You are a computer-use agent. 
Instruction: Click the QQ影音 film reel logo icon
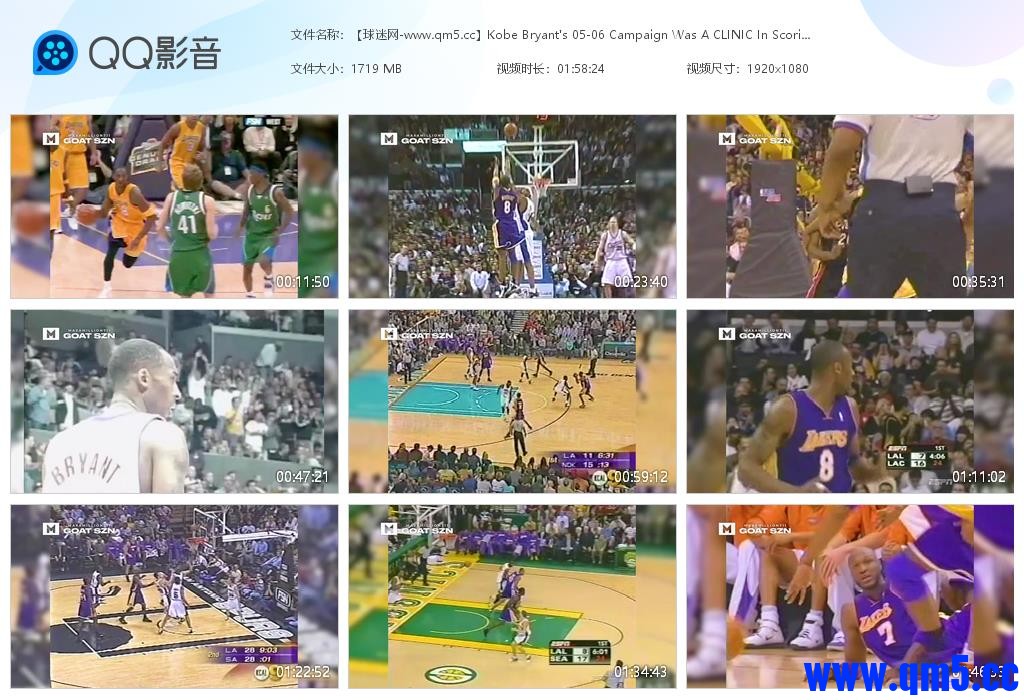55,52
